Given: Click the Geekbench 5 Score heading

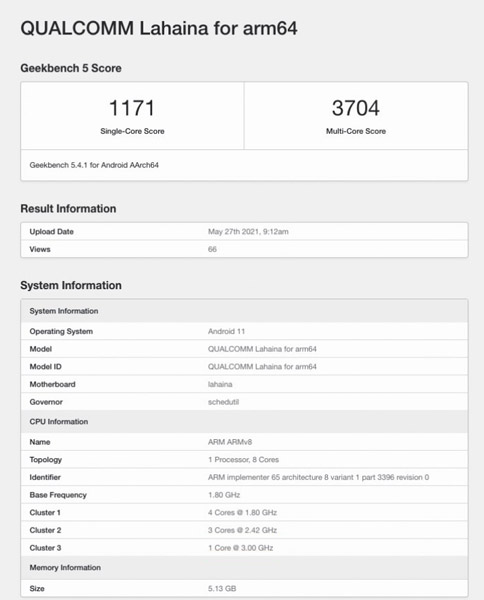Looking at the screenshot, I should coord(71,68).
